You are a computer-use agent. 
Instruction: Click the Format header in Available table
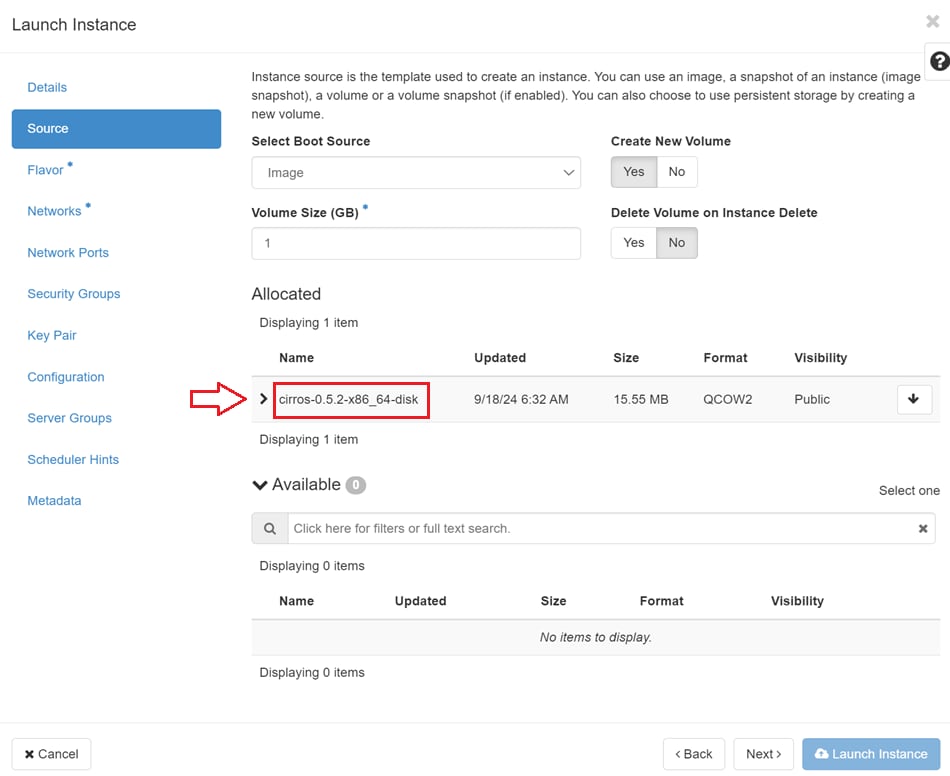coord(662,601)
